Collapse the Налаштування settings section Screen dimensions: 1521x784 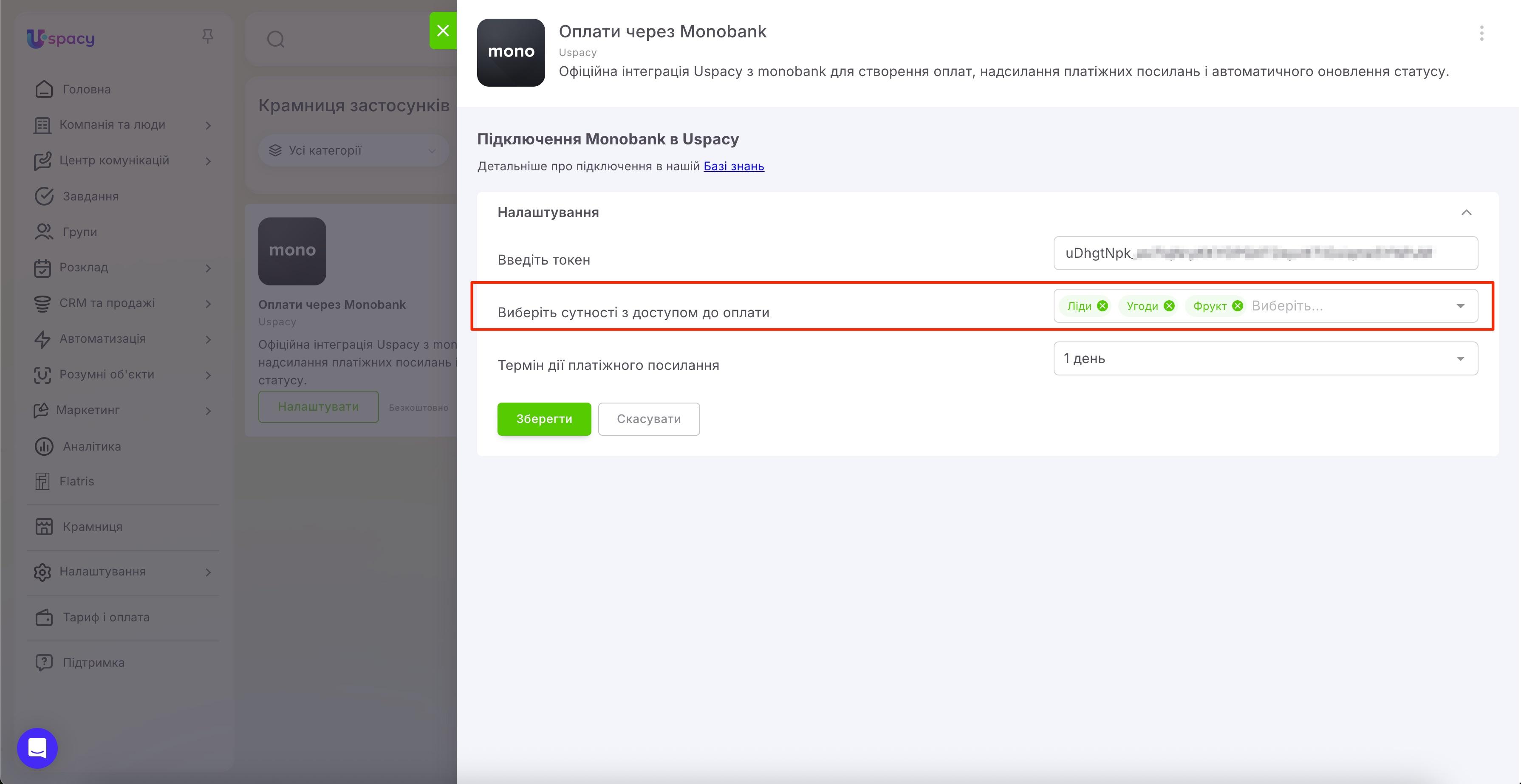click(1466, 212)
